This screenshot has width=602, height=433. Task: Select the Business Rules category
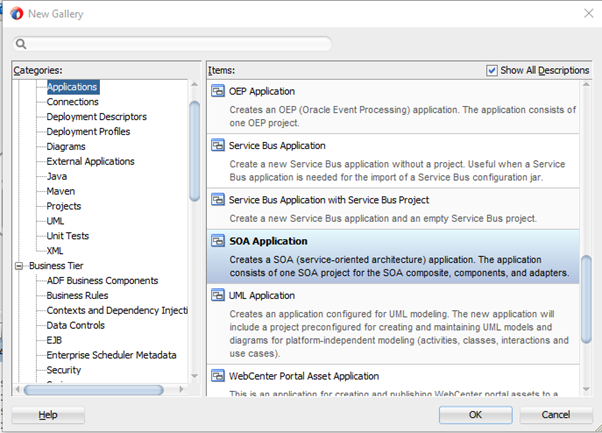pos(77,296)
